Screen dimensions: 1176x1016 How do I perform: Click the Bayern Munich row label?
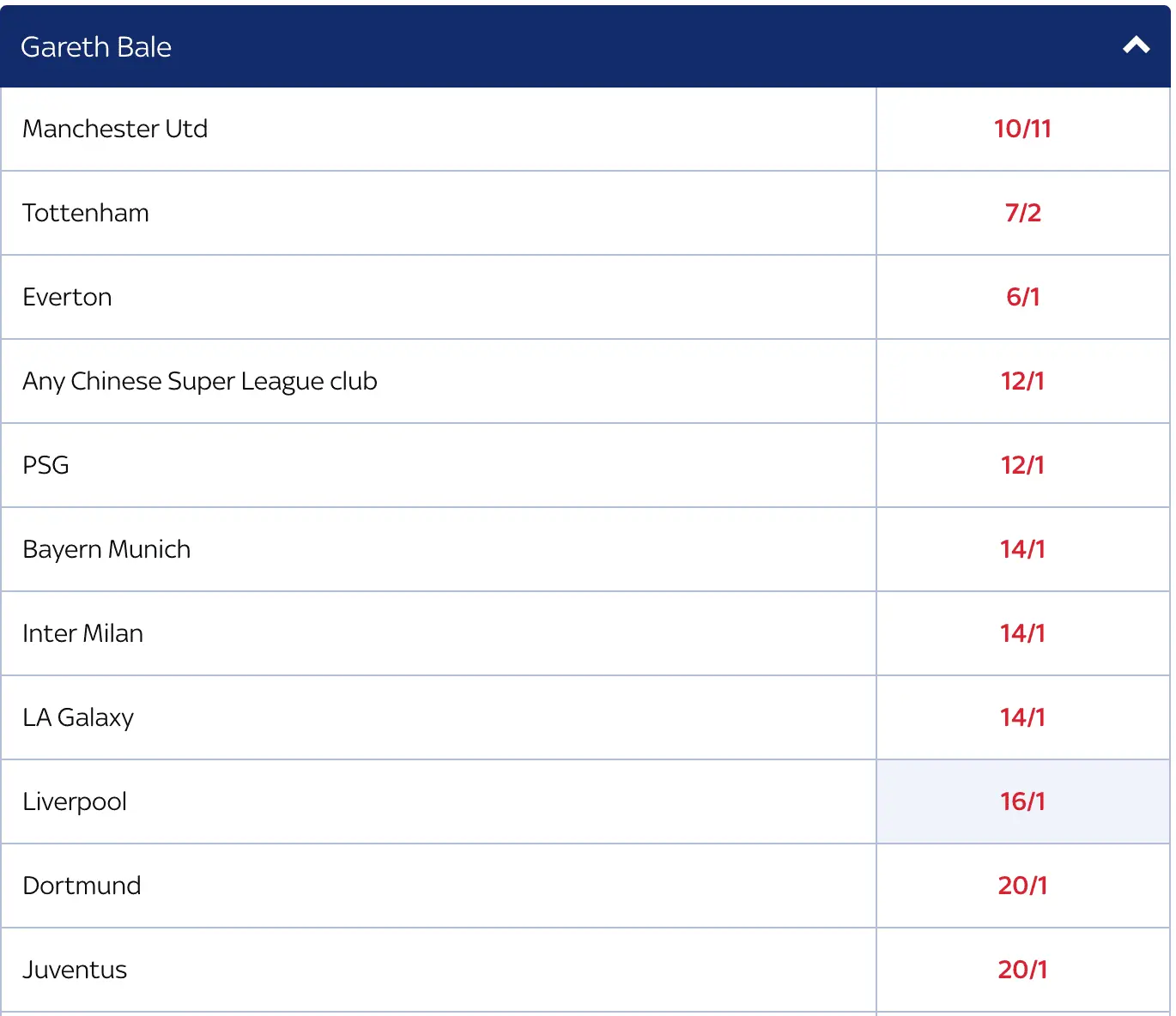pos(106,549)
